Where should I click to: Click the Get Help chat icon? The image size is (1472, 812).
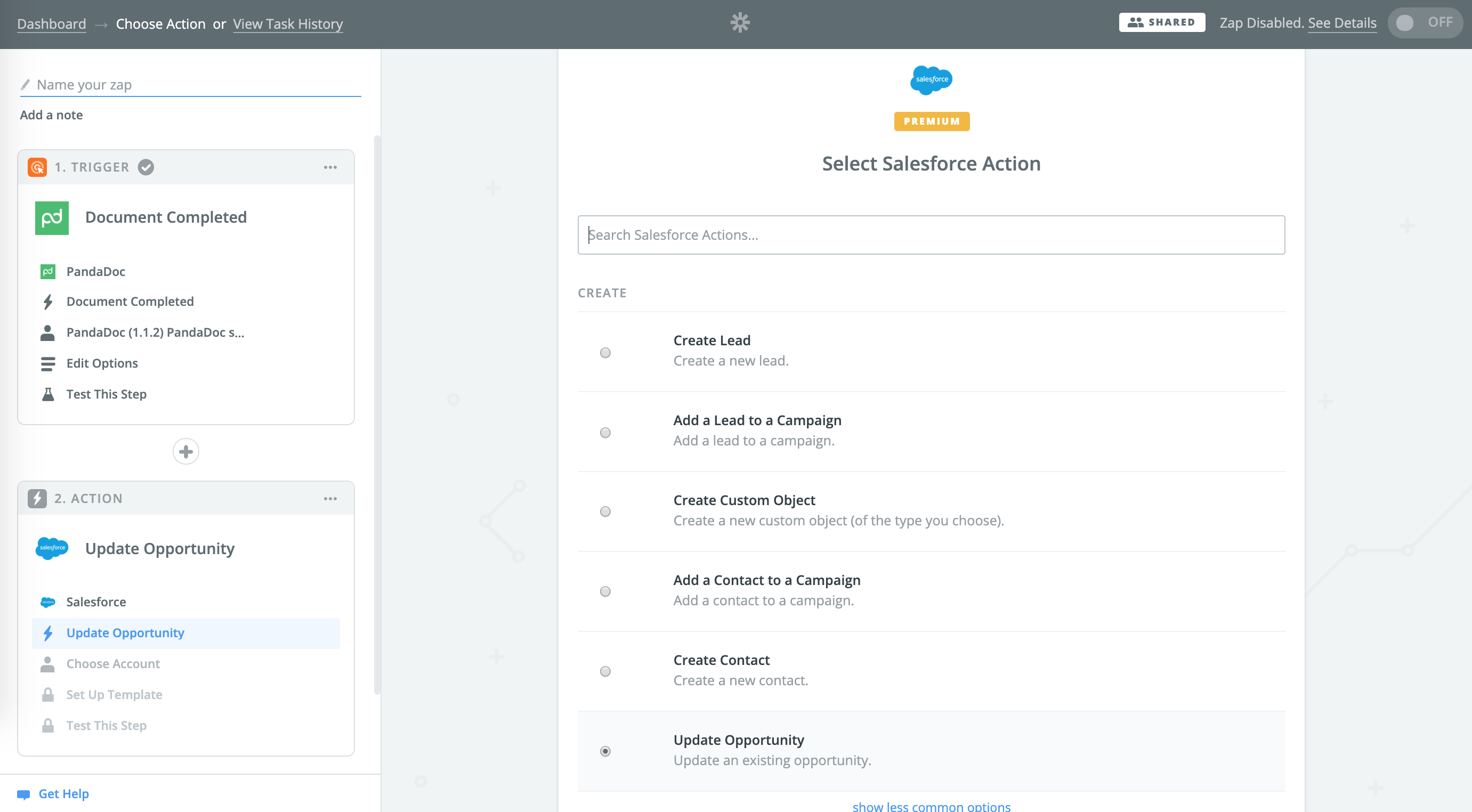pos(23,794)
